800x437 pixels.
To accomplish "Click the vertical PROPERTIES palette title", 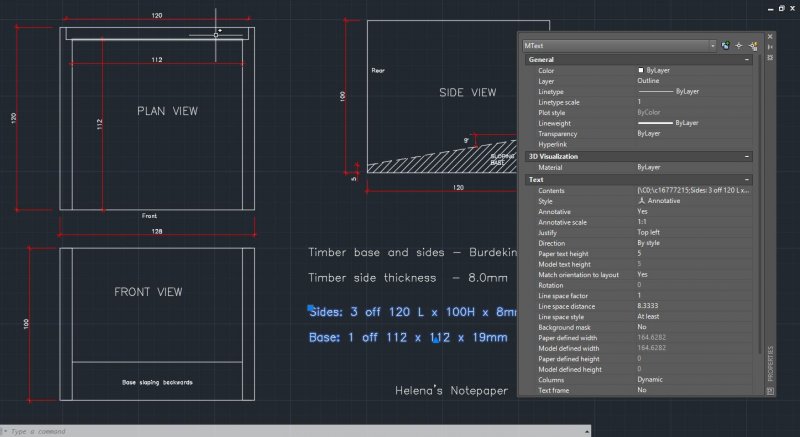I will 770,366.
